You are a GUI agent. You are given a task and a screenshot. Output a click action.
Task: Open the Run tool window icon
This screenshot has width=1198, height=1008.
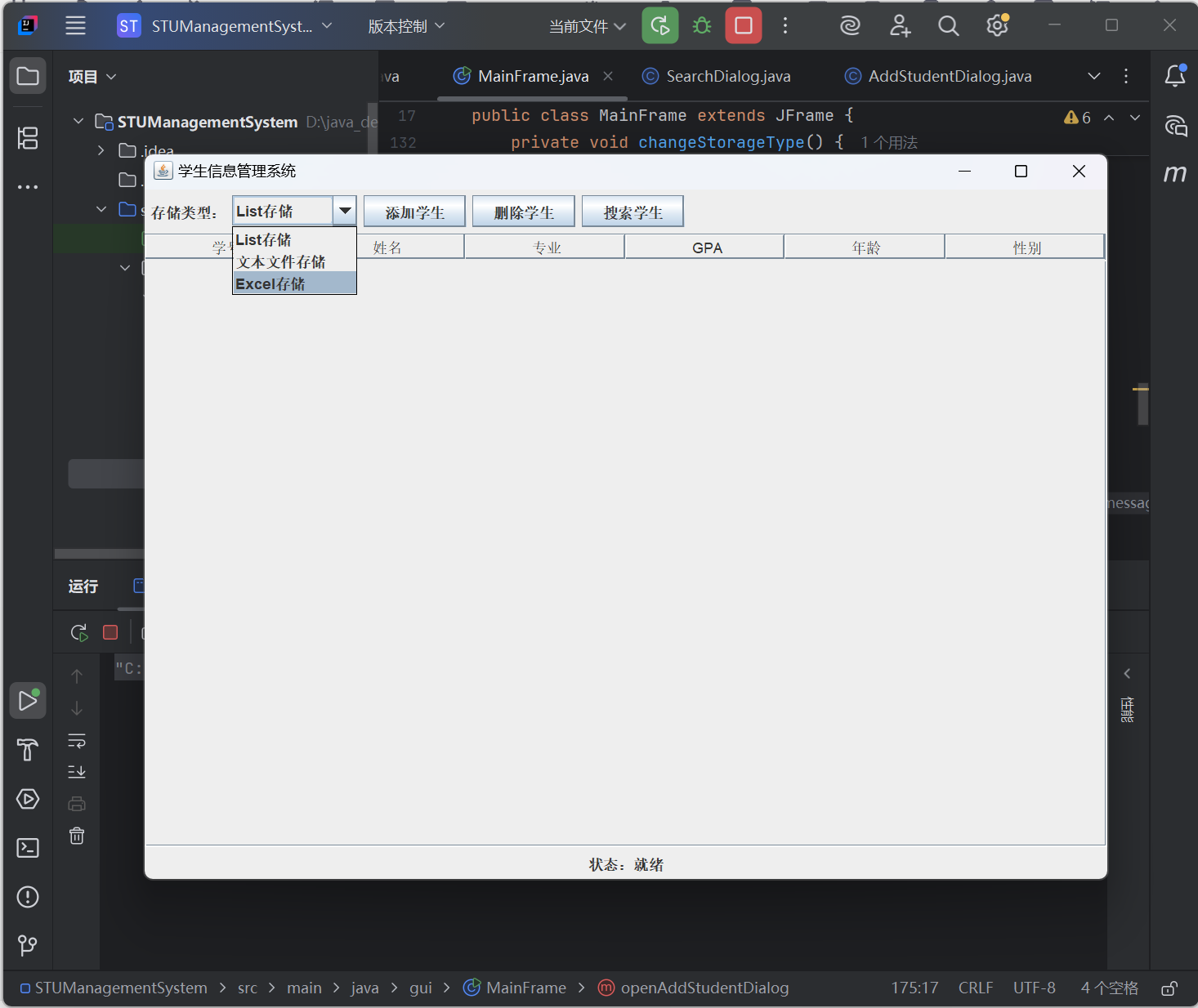[x=28, y=701]
